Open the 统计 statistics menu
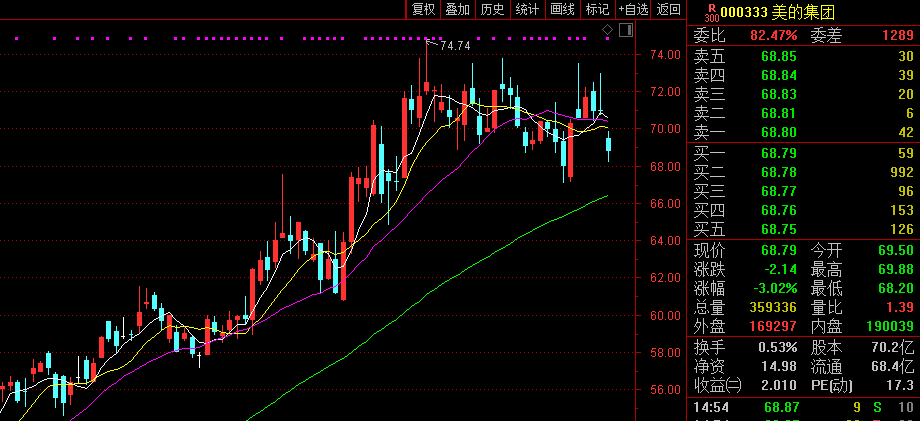 pyautogui.click(x=527, y=9)
